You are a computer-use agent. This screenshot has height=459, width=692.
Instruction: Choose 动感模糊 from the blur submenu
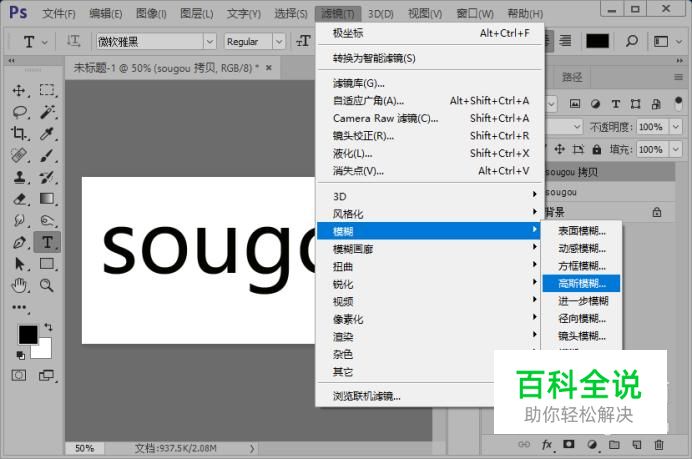pyautogui.click(x=581, y=248)
